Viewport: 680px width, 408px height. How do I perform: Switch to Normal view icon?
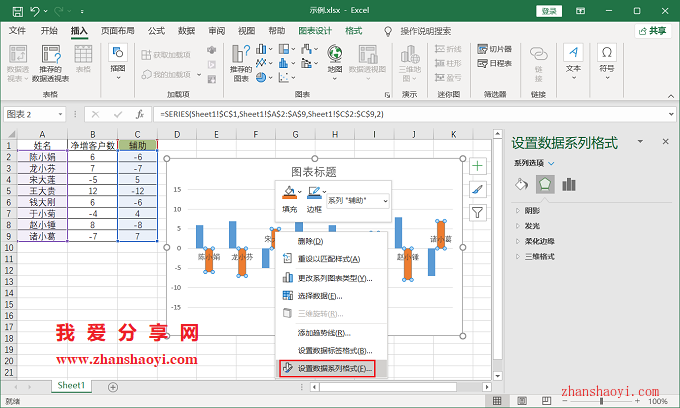click(x=497, y=401)
